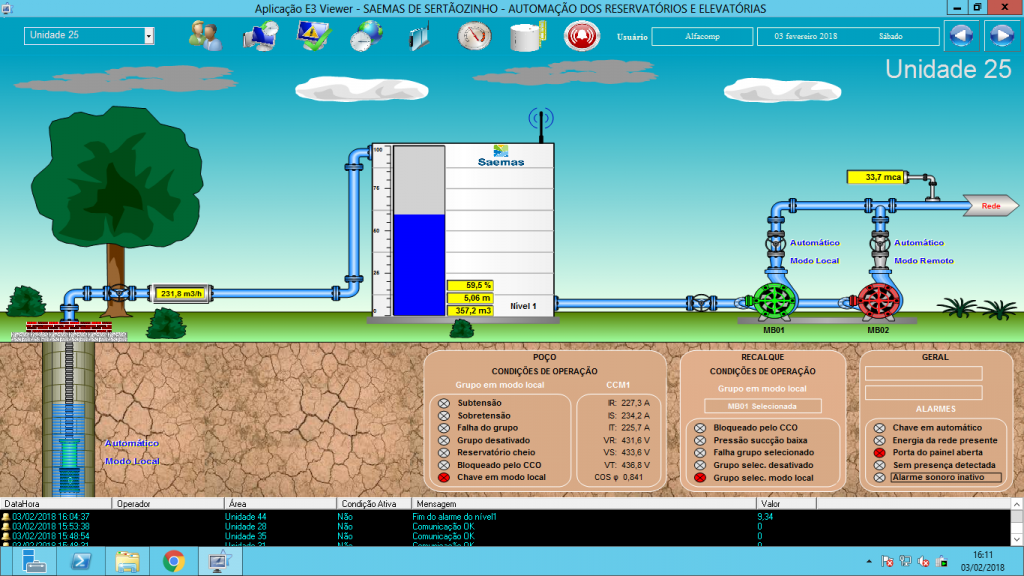Click the green MB01 pump
This screenshot has height=576, width=1024.
point(772,300)
